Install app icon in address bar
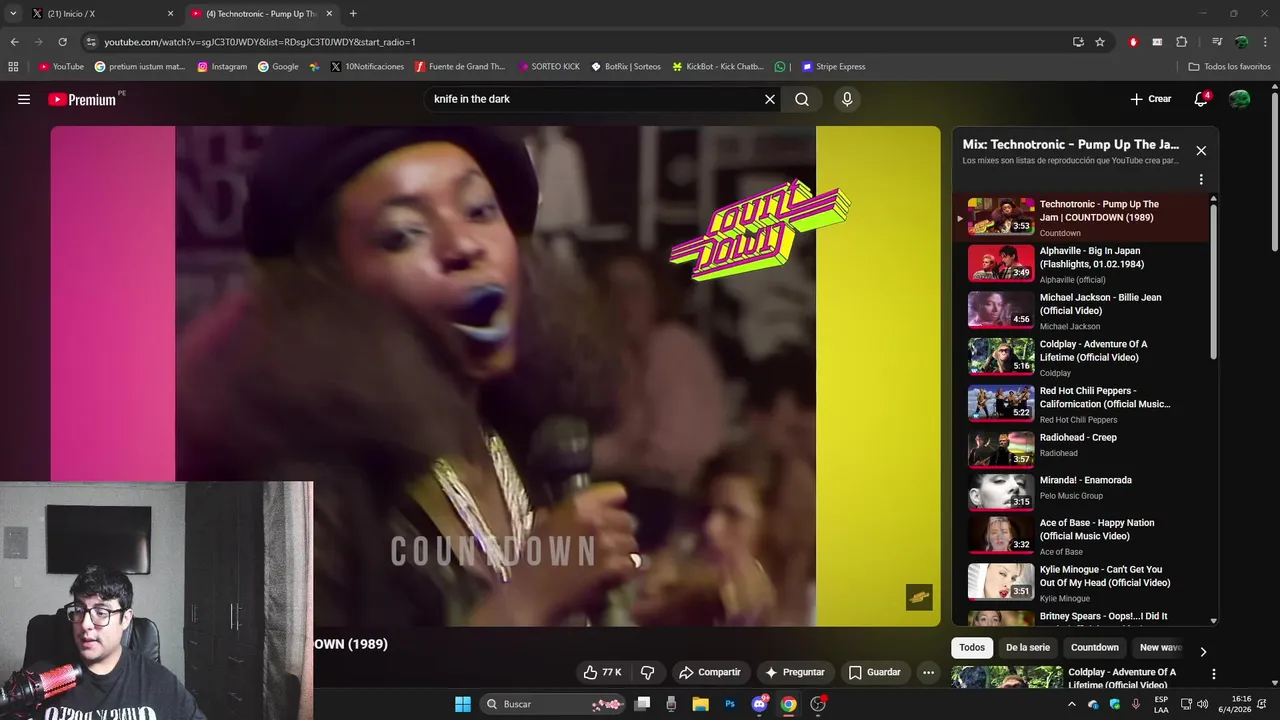 pos(1078,42)
